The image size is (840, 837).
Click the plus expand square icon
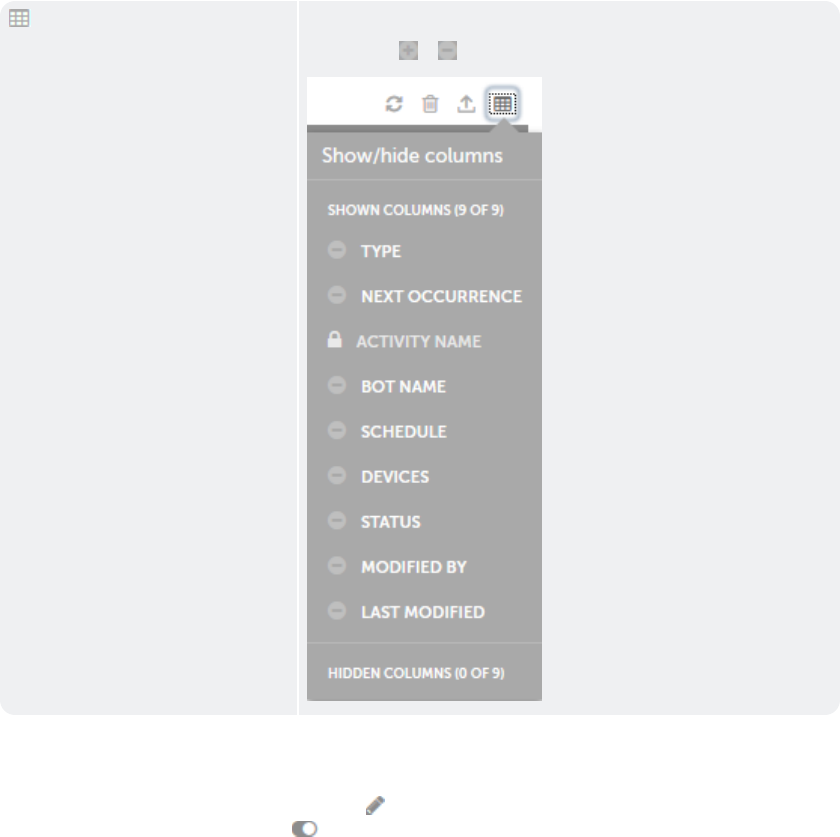[409, 50]
